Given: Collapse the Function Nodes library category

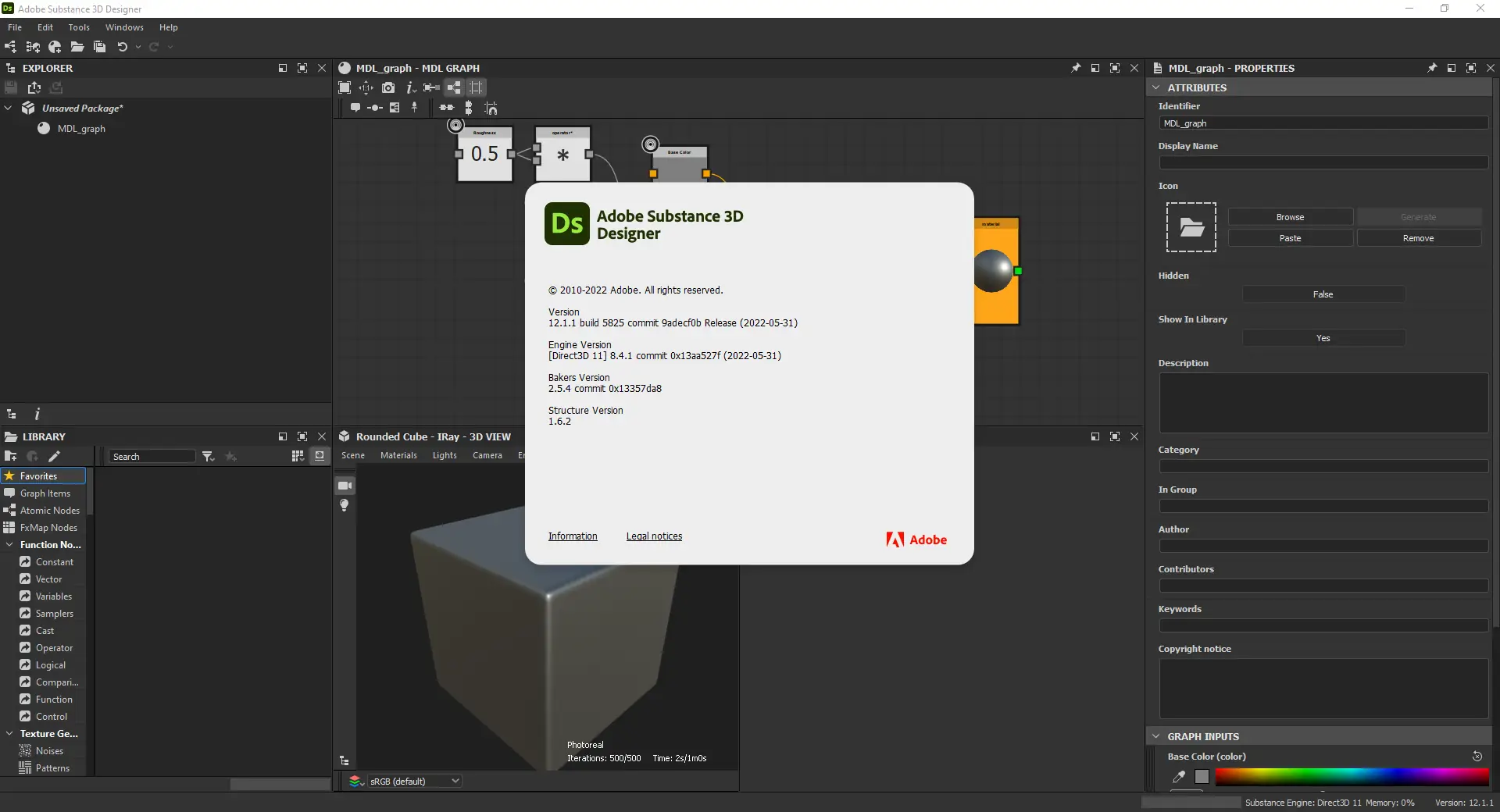Looking at the screenshot, I should point(9,545).
